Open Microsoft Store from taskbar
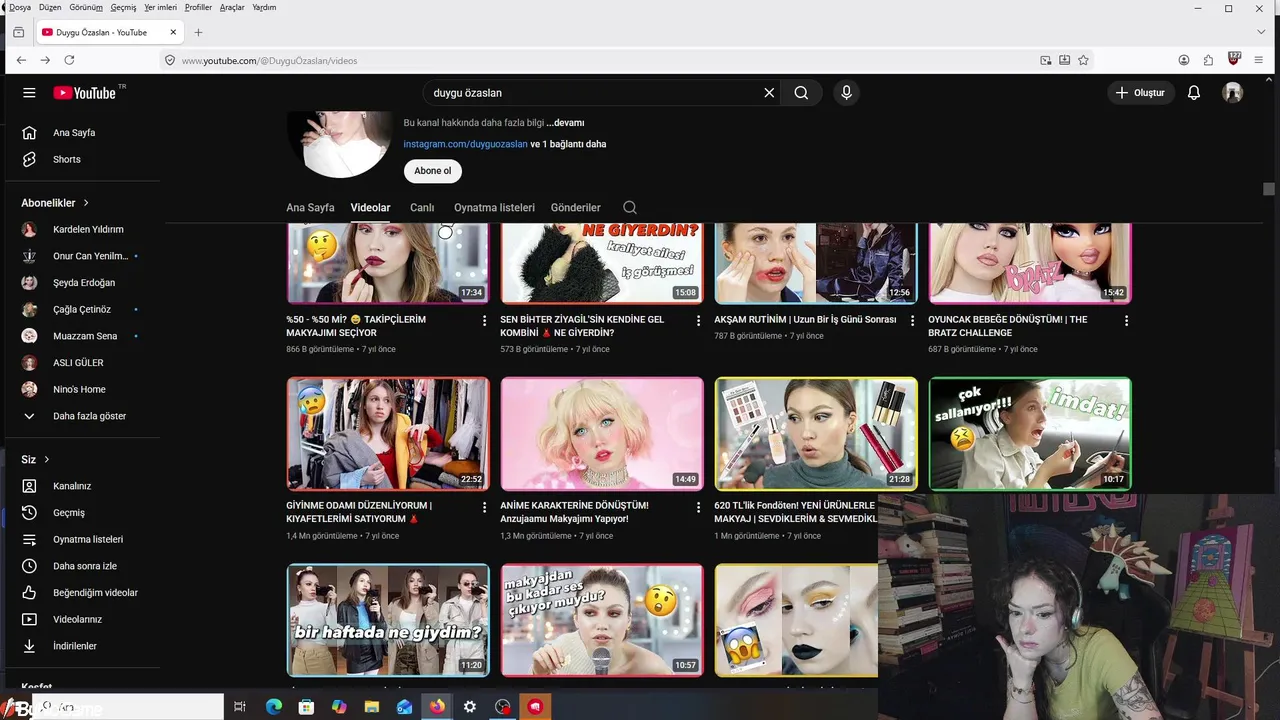 306,707
